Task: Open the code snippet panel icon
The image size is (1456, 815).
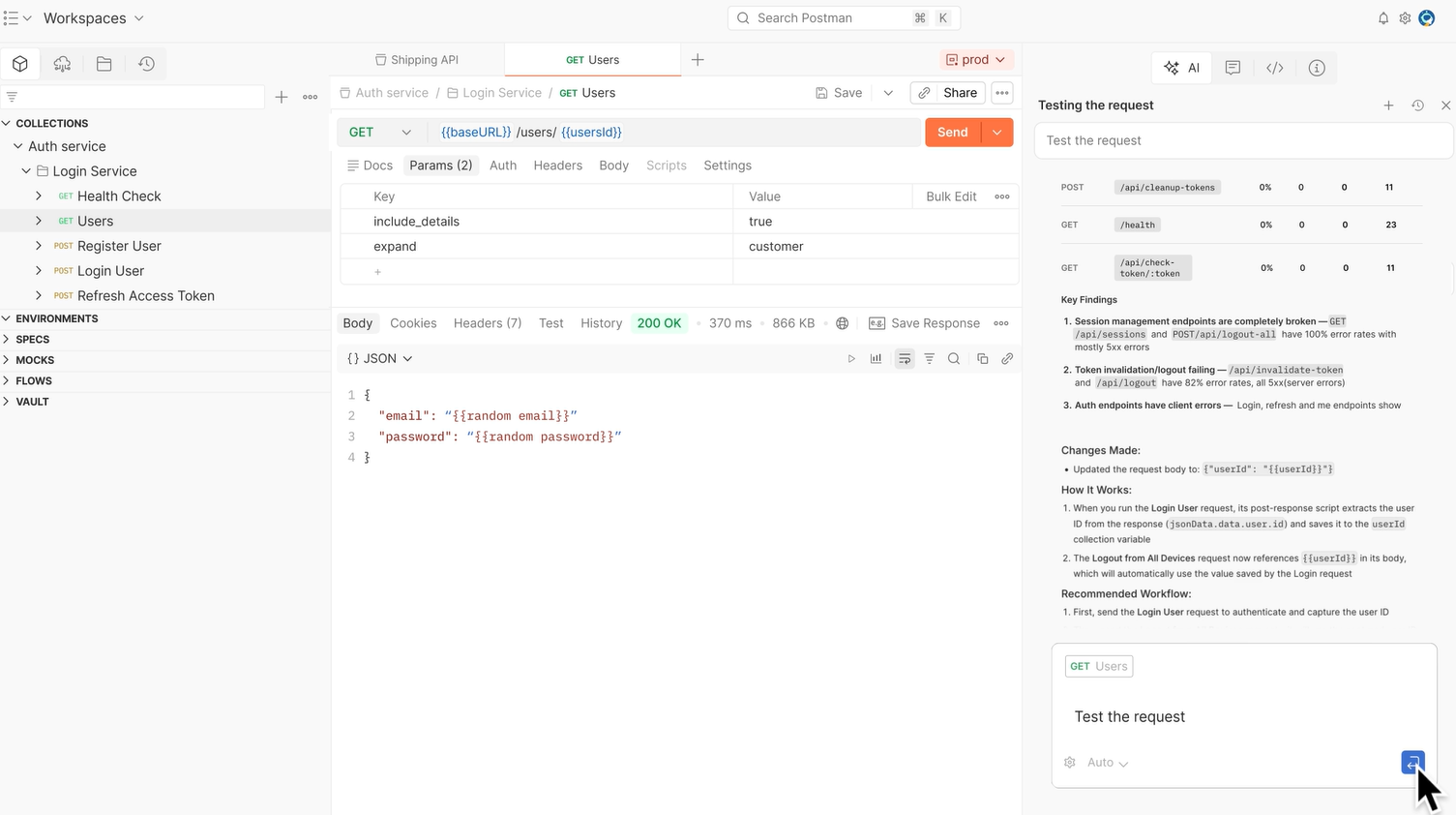Action: 1275,68
